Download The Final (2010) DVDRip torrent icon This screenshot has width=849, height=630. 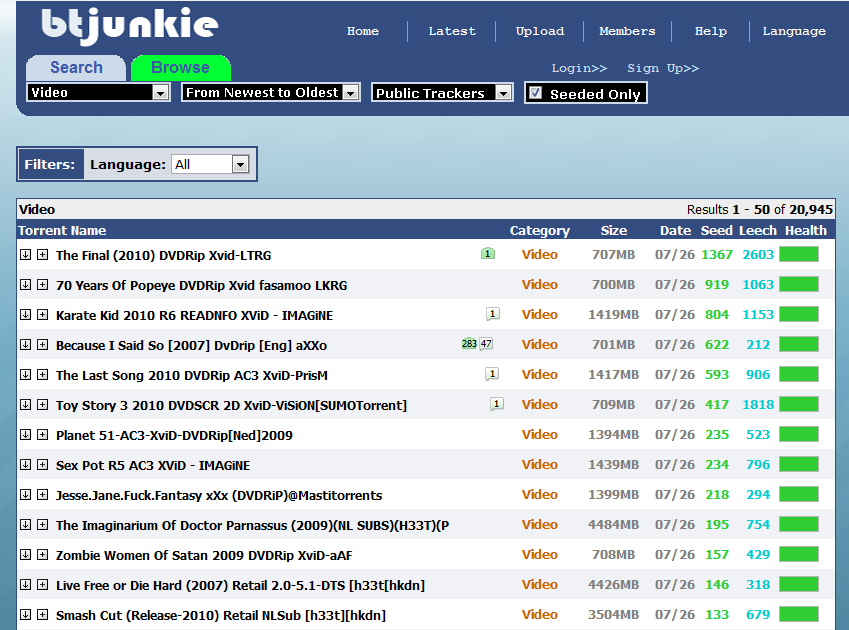coord(25,254)
